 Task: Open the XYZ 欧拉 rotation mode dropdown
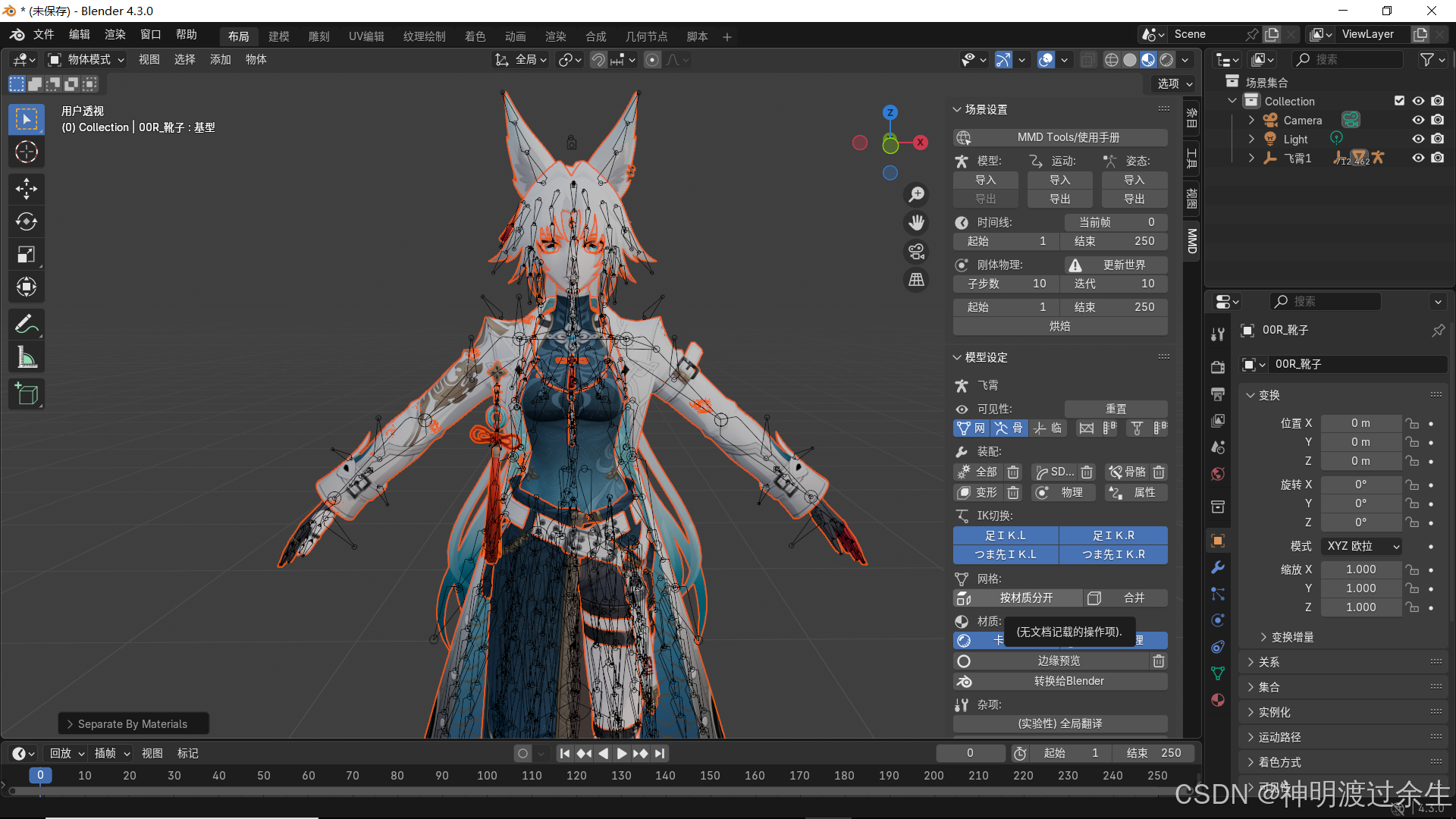click(x=1362, y=546)
